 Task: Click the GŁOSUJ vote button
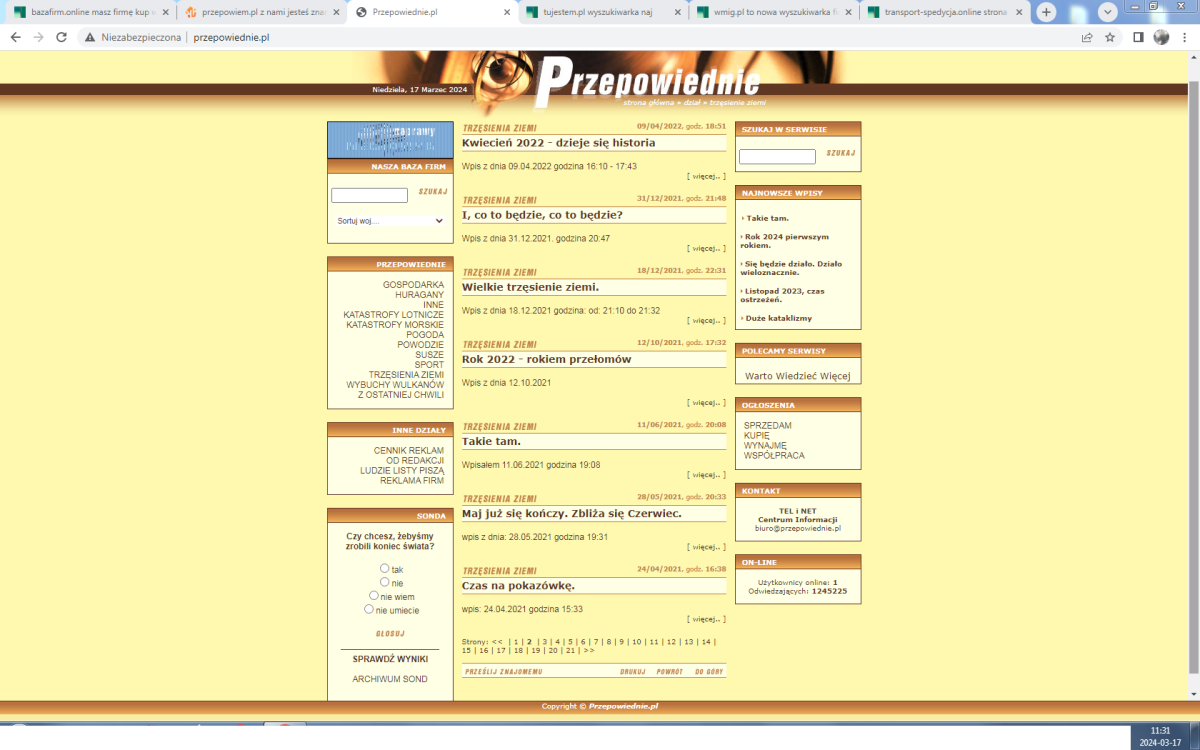pos(390,633)
